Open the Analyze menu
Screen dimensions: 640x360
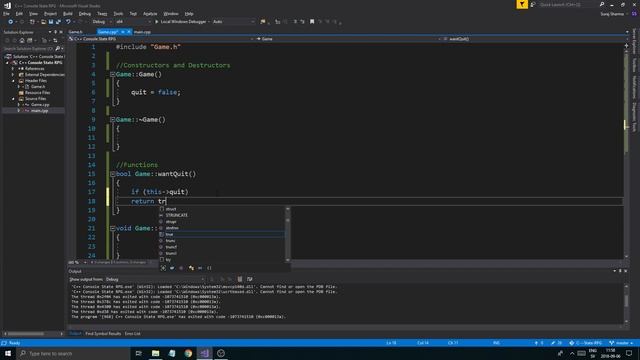tap(150, 13)
